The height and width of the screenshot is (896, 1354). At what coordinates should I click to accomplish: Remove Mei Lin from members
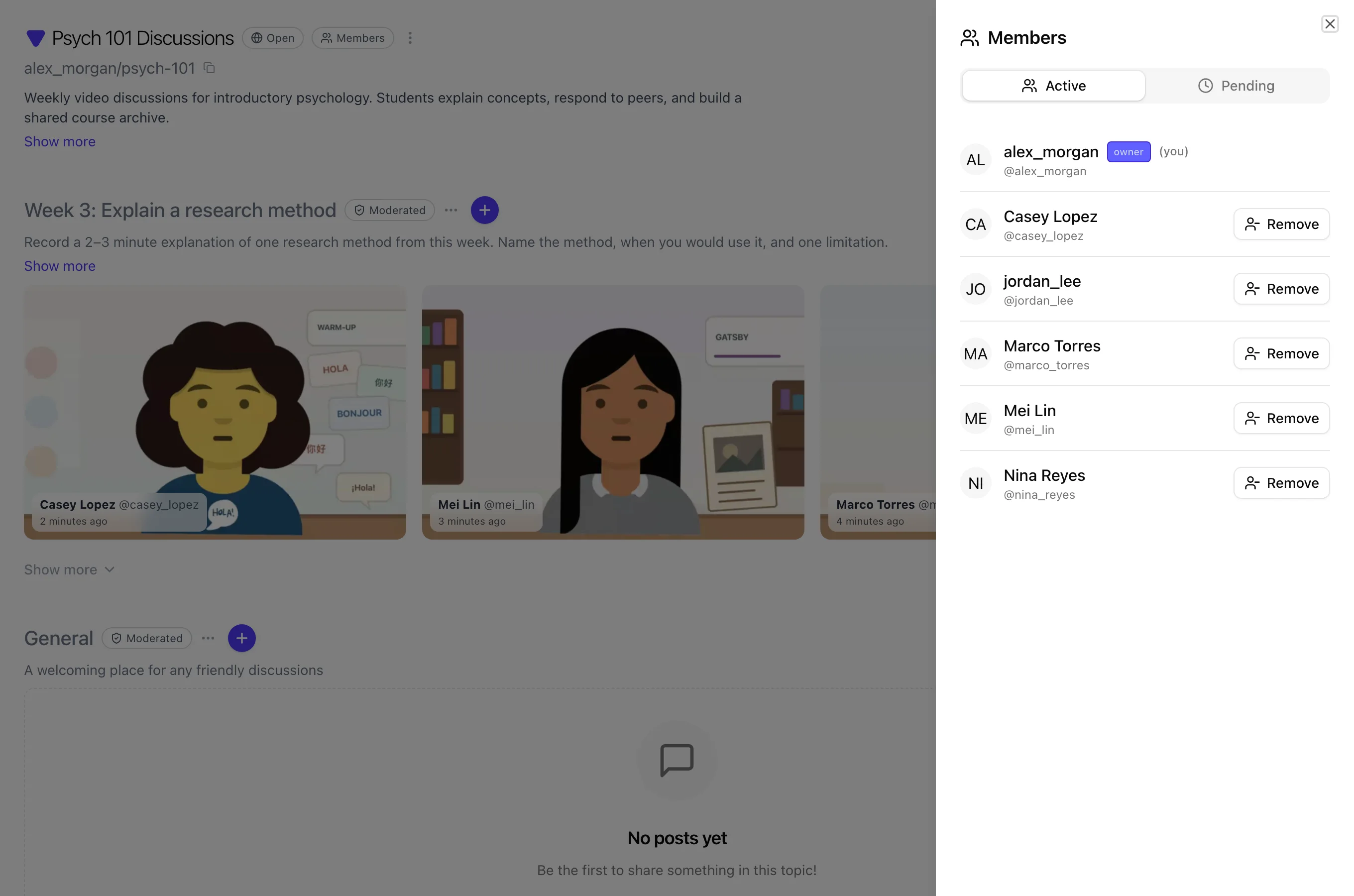coord(1281,418)
